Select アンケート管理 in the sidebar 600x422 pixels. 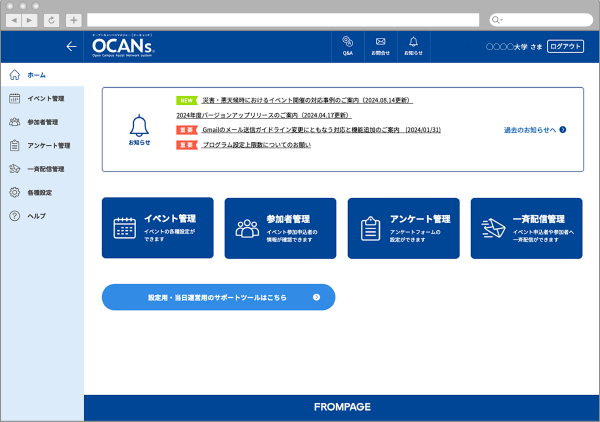tap(48, 145)
